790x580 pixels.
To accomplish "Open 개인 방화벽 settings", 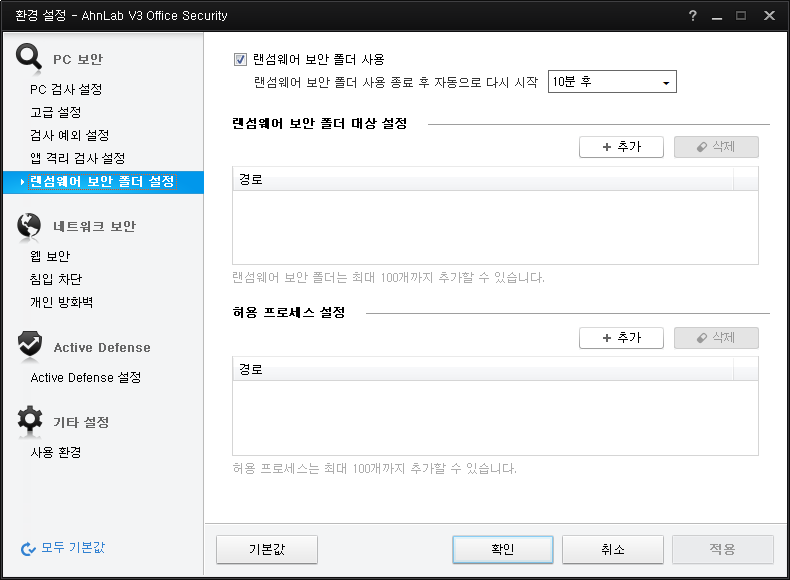I will pos(61,302).
